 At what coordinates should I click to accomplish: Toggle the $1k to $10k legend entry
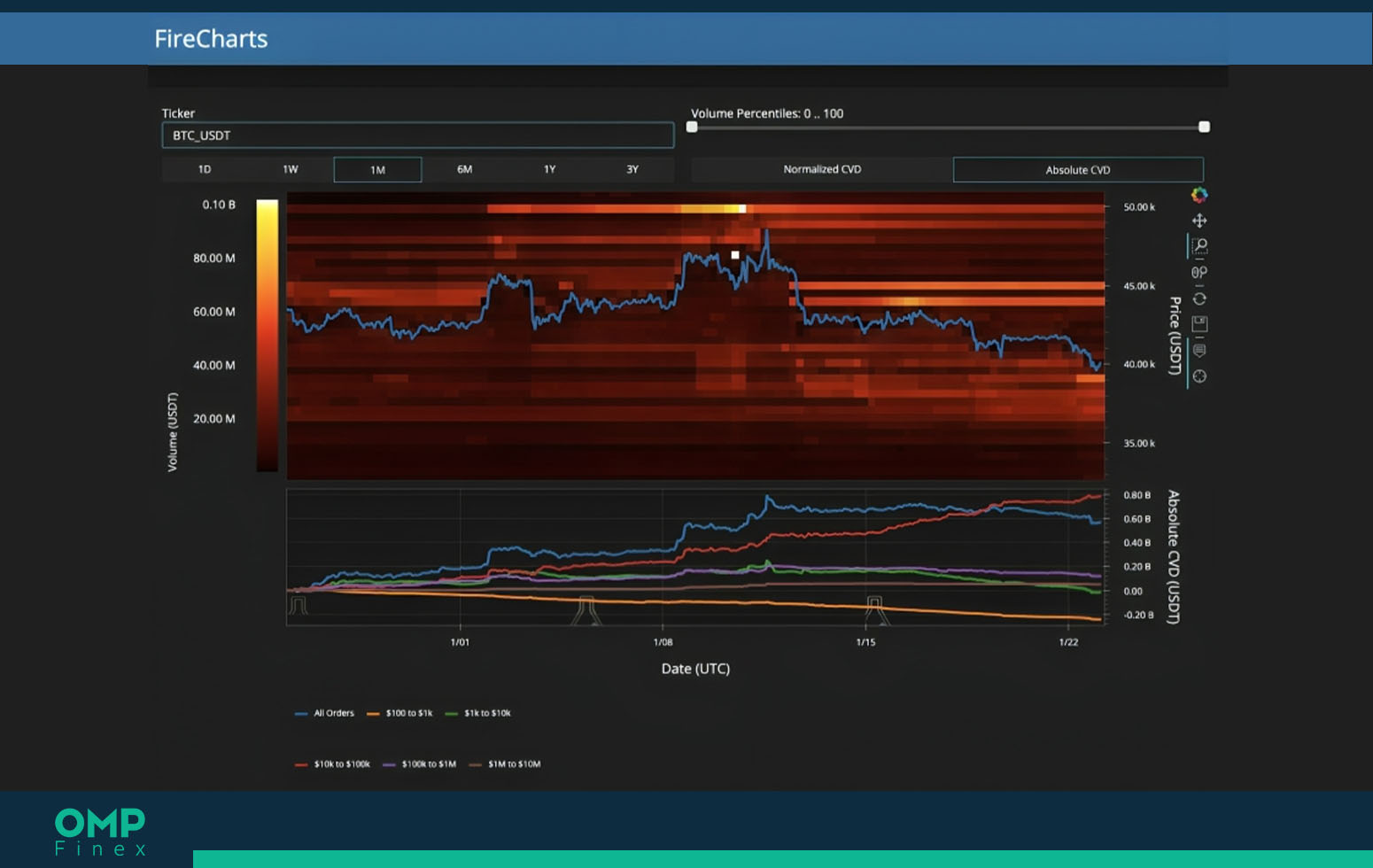click(478, 713)
